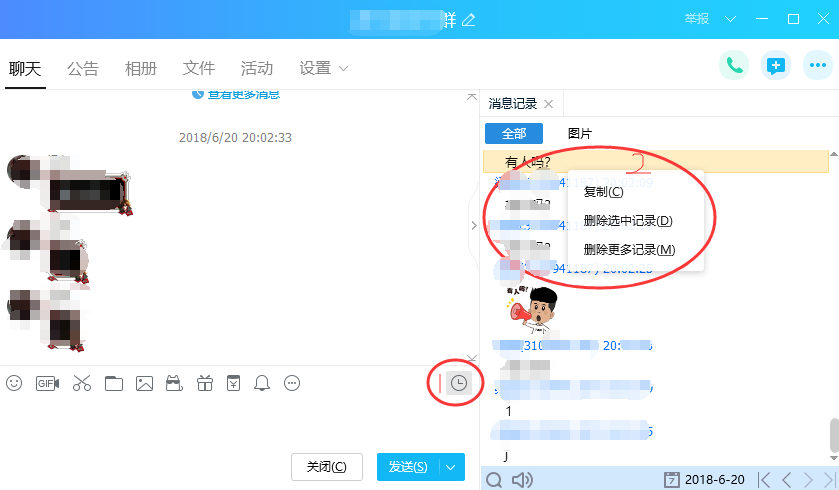This screenshot has height=490, width=839.
Task: Select the scissors screenshot tool
Action: click(82, 383)
